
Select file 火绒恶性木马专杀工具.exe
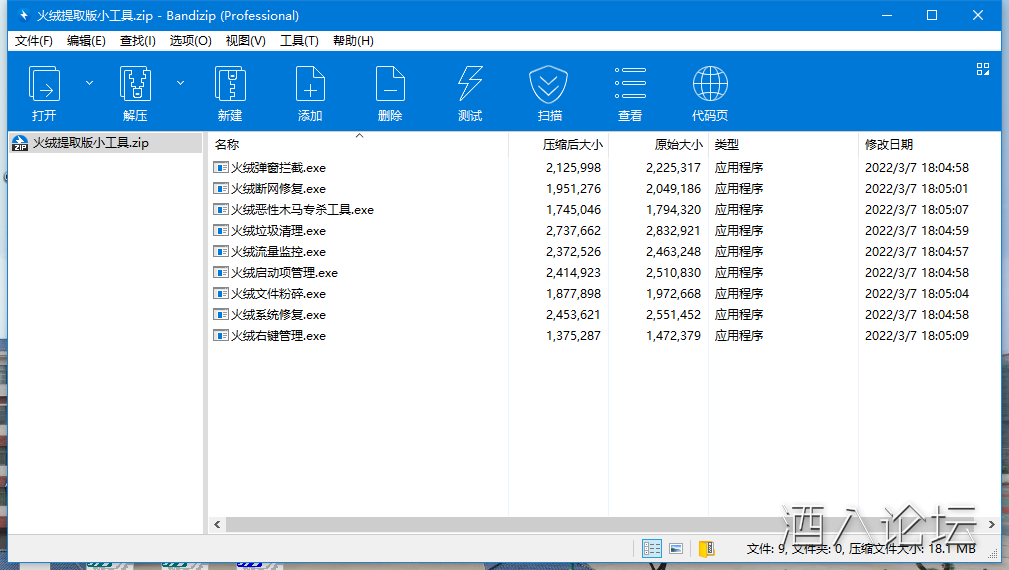click(x=302, y=210)
